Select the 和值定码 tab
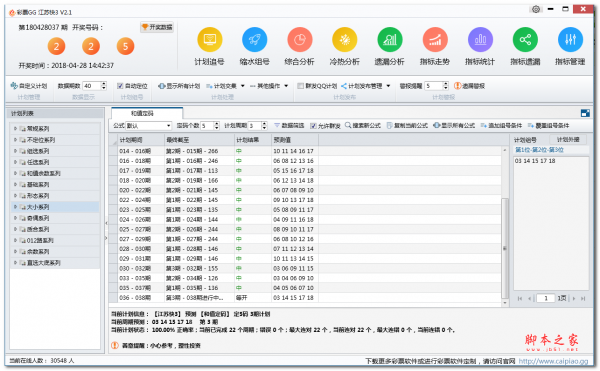The image size is (600, 371). (147, 113)
